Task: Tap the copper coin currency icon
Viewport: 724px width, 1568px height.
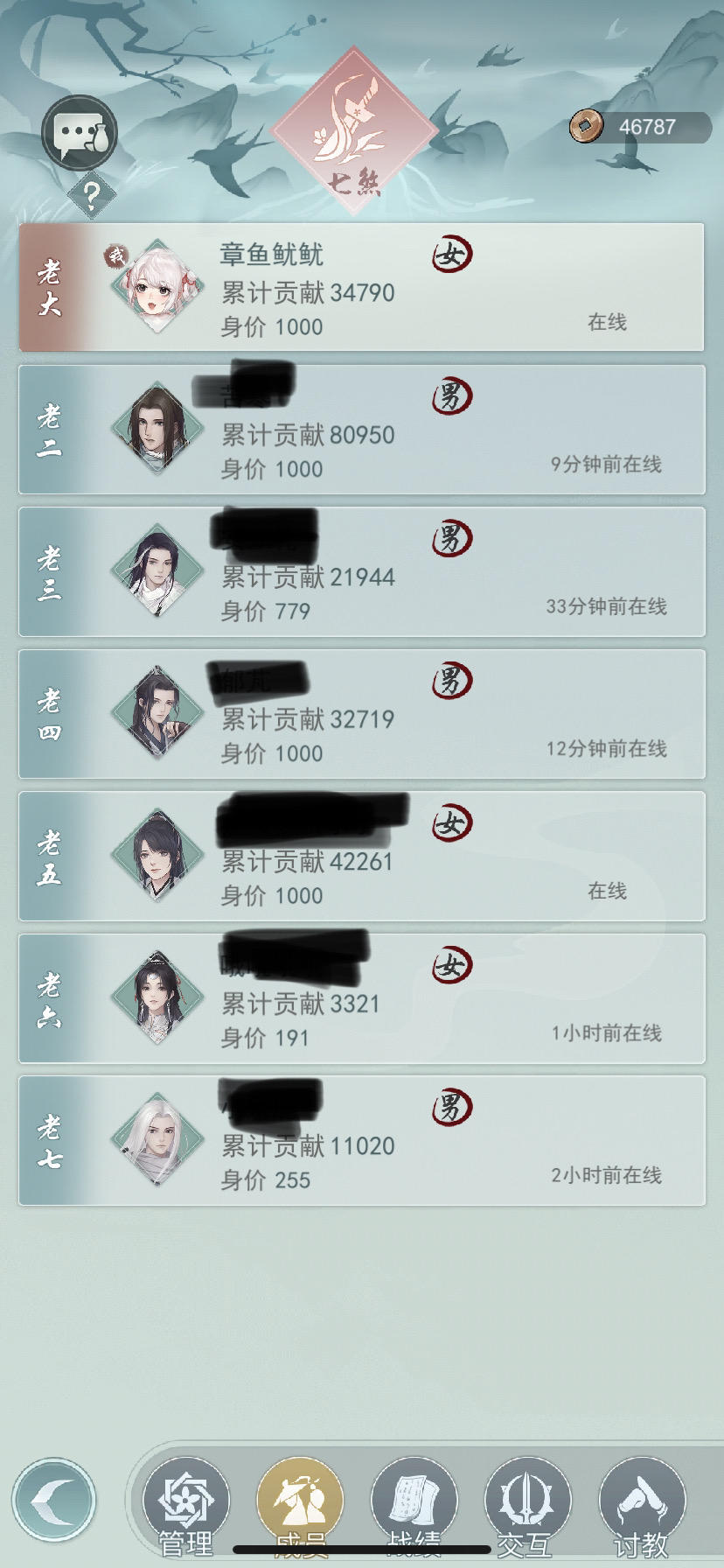Action: point(587,126)
